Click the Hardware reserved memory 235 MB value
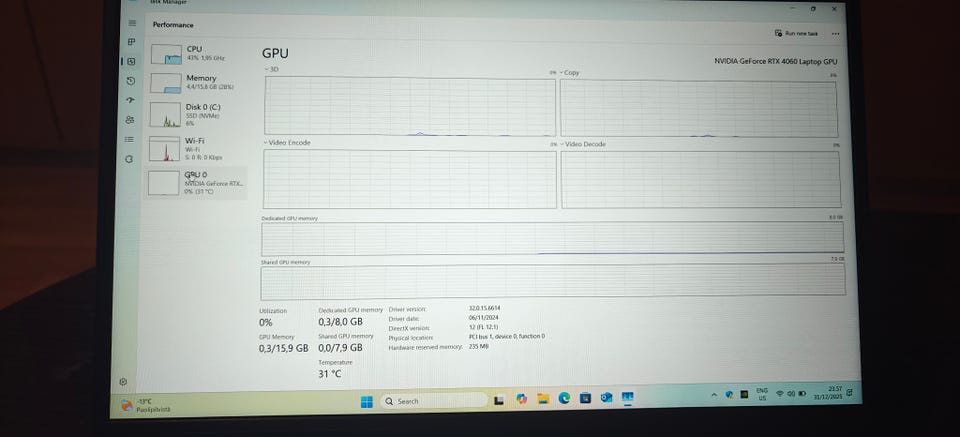The height and width of the screenshot is (437, 960). pos(478,346)
